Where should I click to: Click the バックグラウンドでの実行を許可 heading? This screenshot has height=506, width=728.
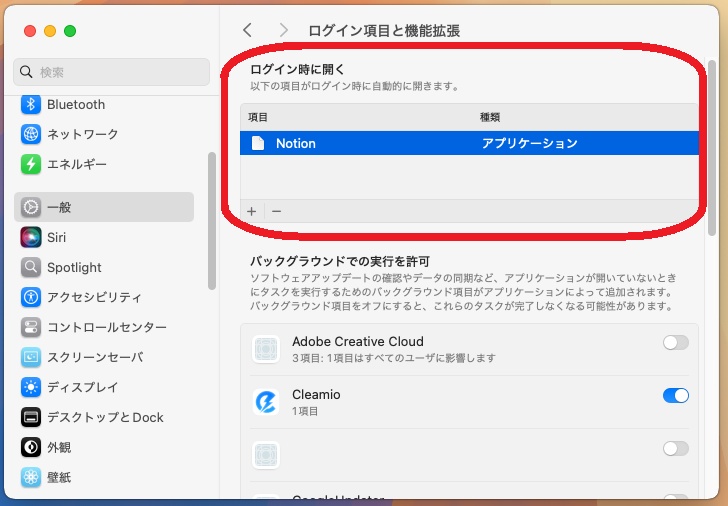tap(340, 261)
